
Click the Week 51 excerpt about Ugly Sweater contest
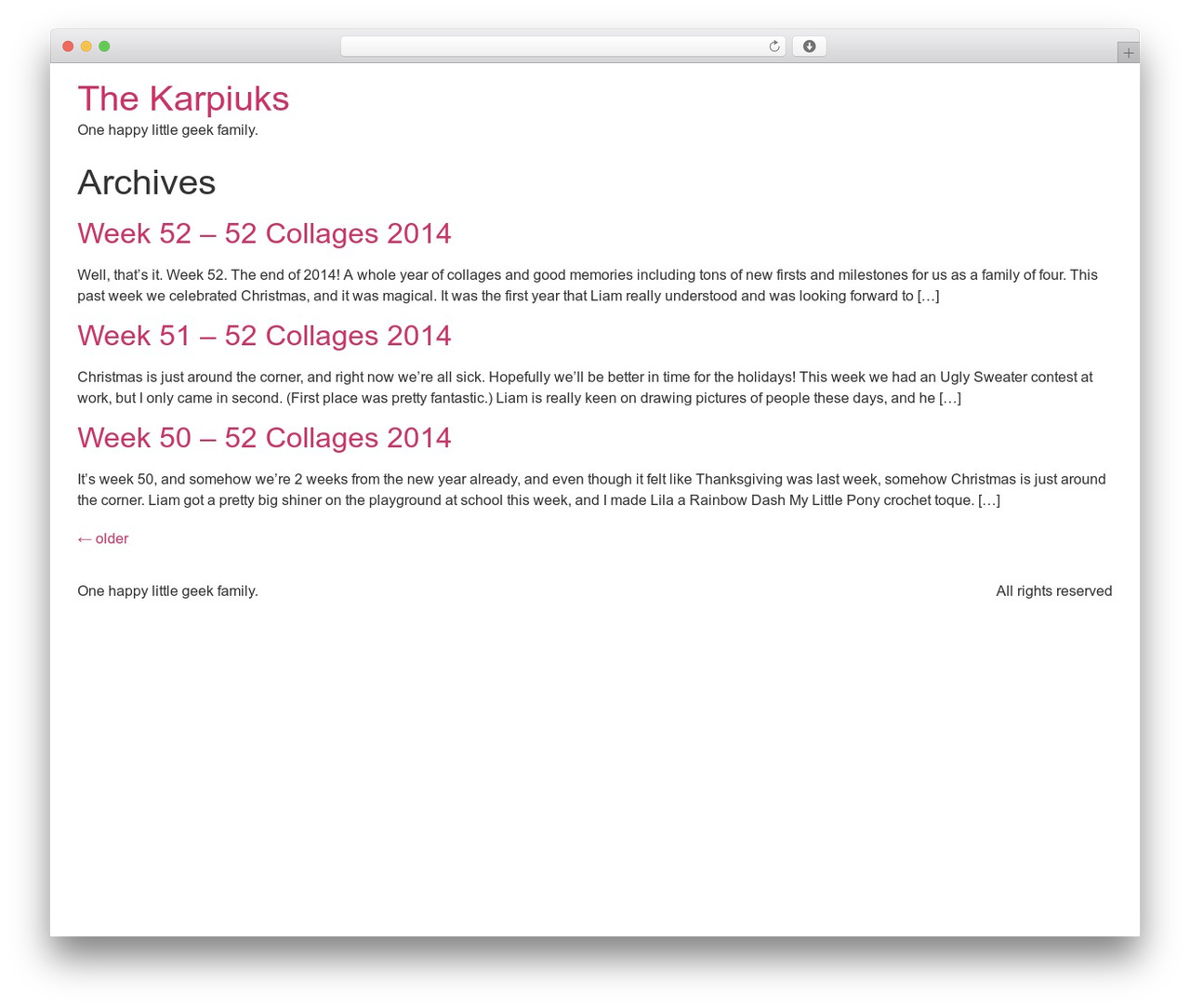point(585,388)
